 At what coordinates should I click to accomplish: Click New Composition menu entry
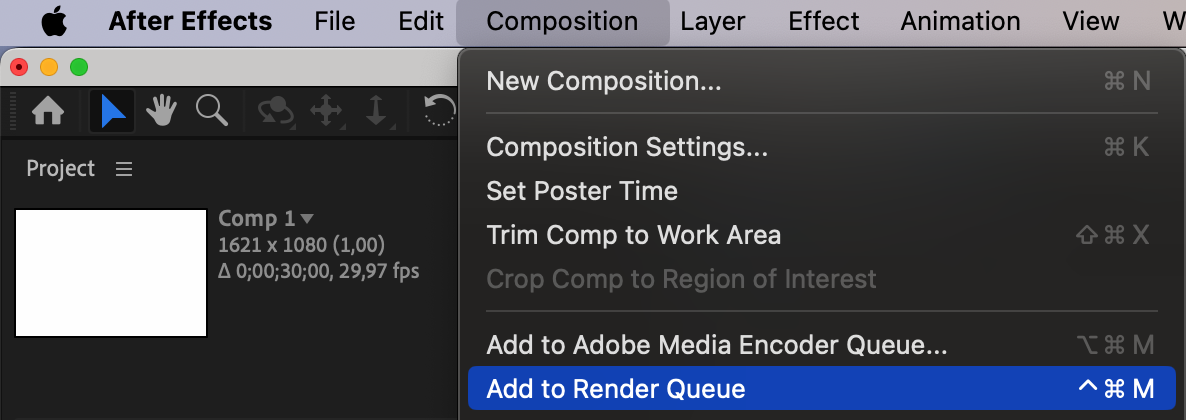(x=603, y=81)
